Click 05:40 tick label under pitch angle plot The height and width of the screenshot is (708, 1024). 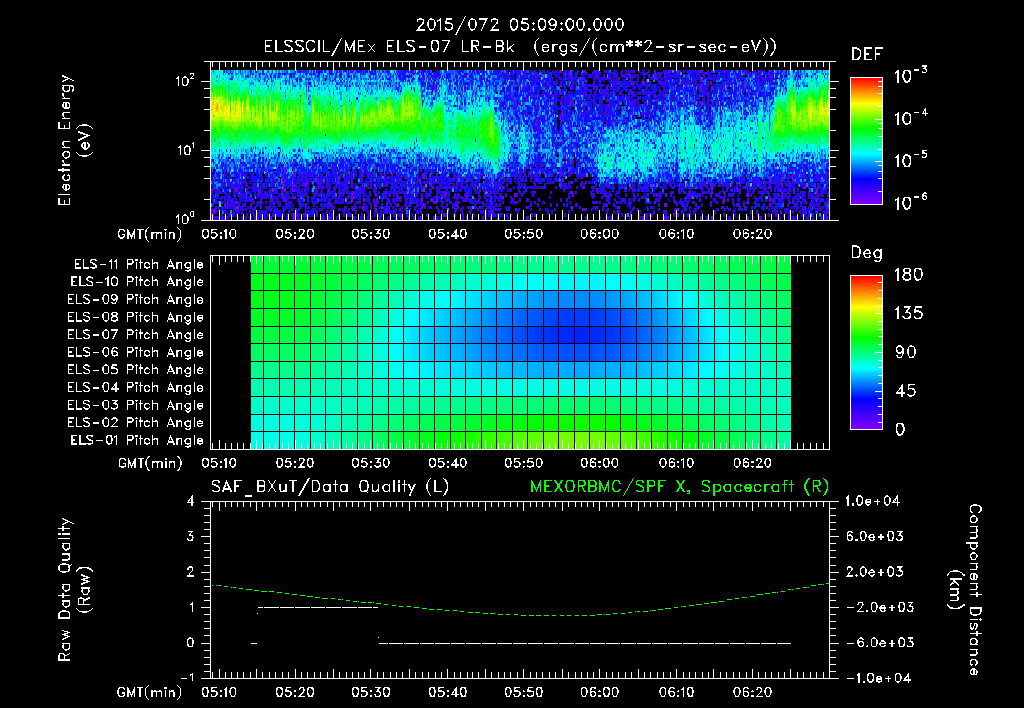[447, 463]
